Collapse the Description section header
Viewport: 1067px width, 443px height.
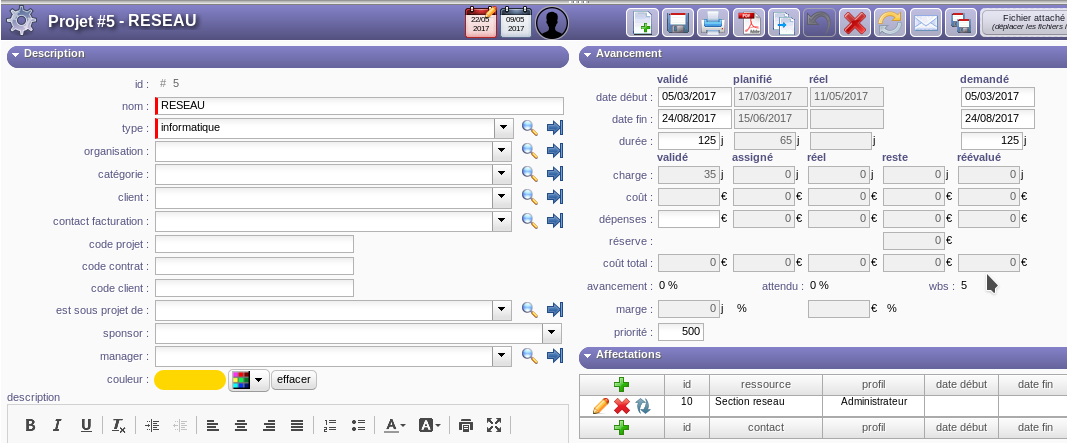[15, 54]
